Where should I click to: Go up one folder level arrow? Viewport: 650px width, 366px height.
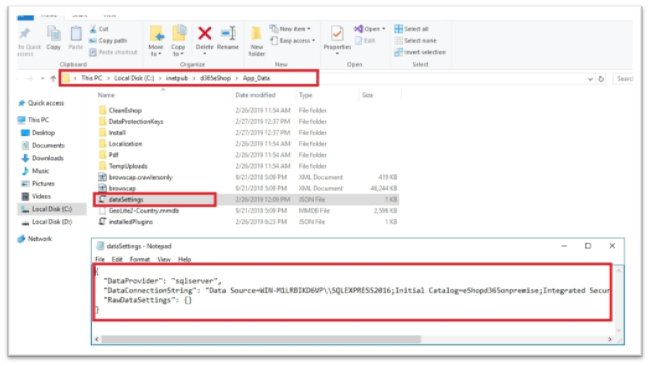point(53,78)
